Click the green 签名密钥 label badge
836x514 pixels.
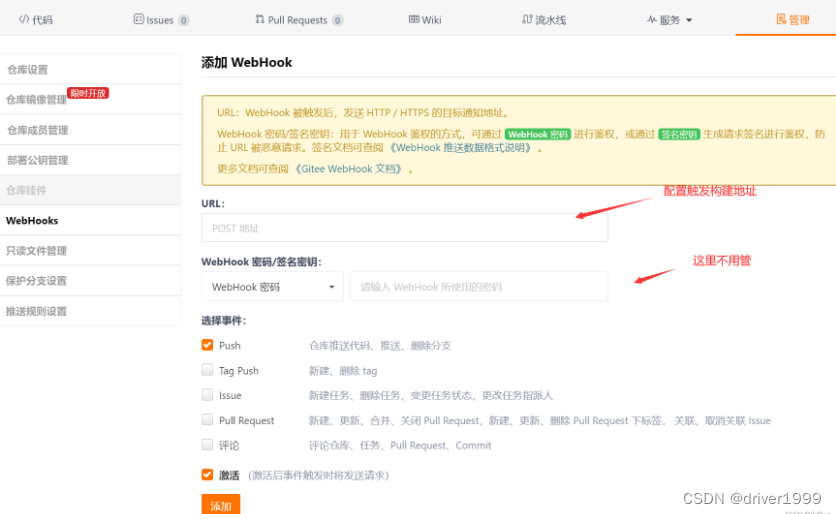click(x=679, y=134)
